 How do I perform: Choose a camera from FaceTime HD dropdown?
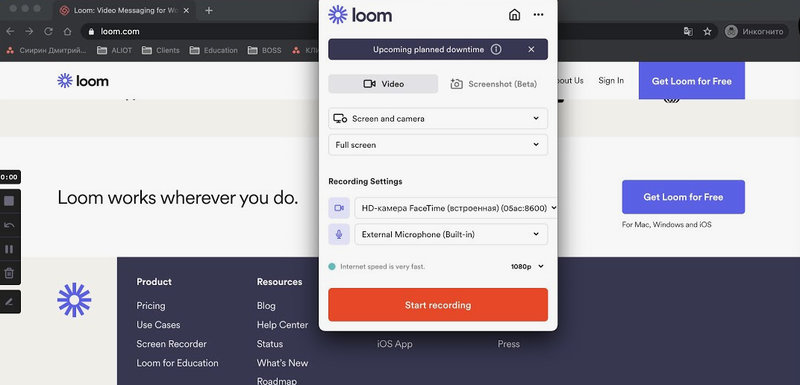pos(456,208)
